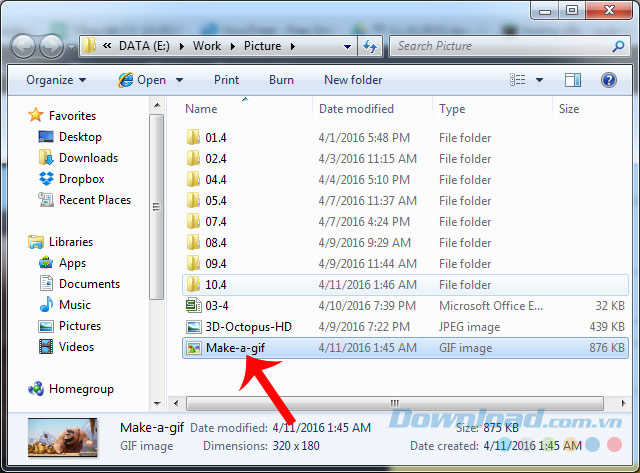Click the 03-4 Excel file icon
This screenshot has height=473, width=640.
(x=193, y=305)
